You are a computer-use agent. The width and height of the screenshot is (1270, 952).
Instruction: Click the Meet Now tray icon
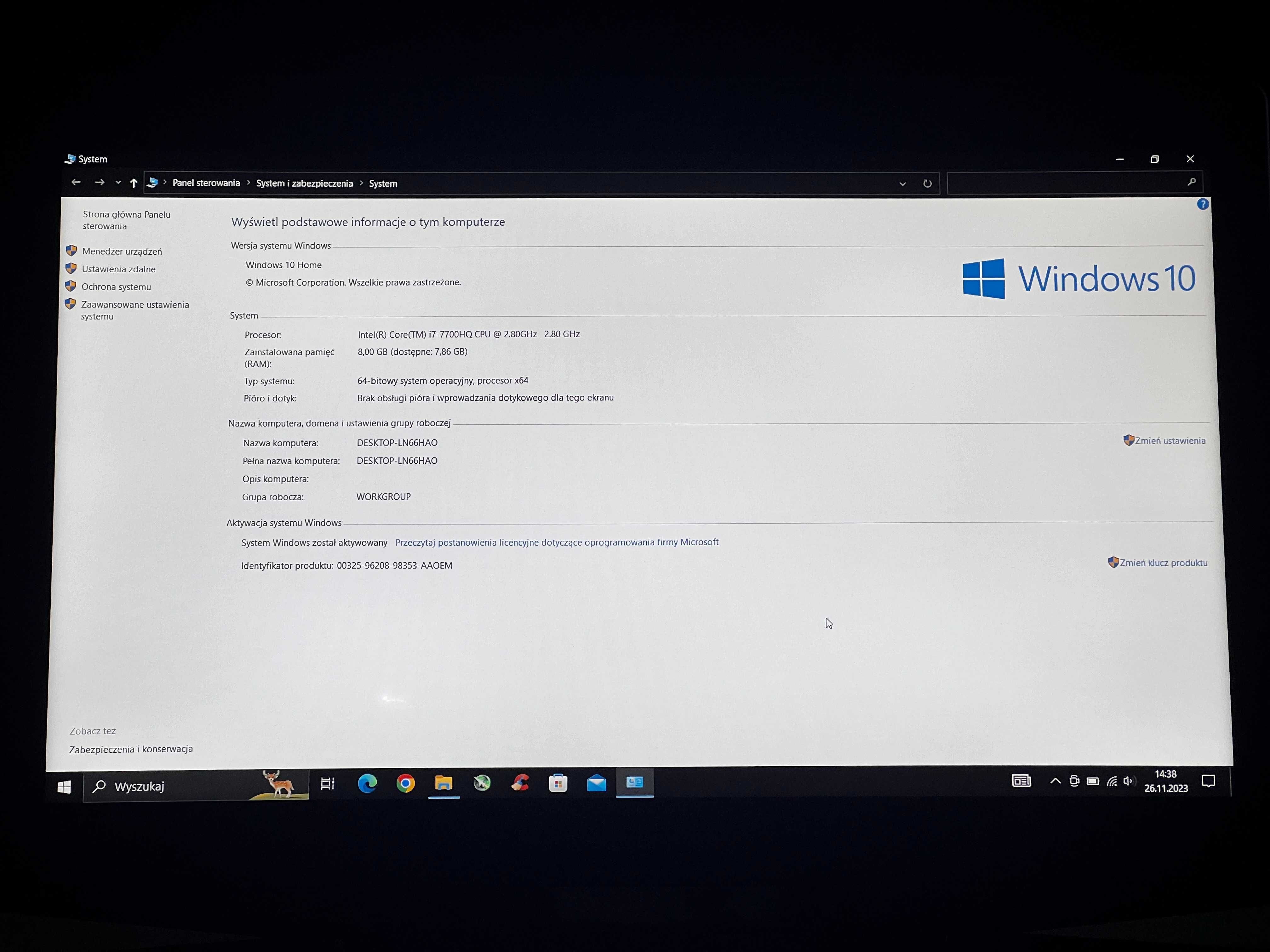[x=1074, y=781]
